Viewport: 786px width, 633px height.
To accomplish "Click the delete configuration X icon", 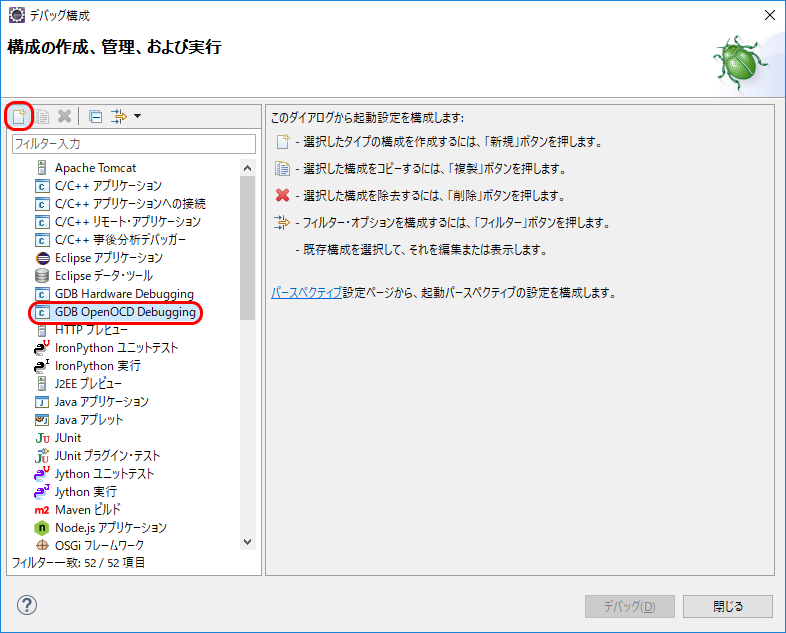I will 64,116.
